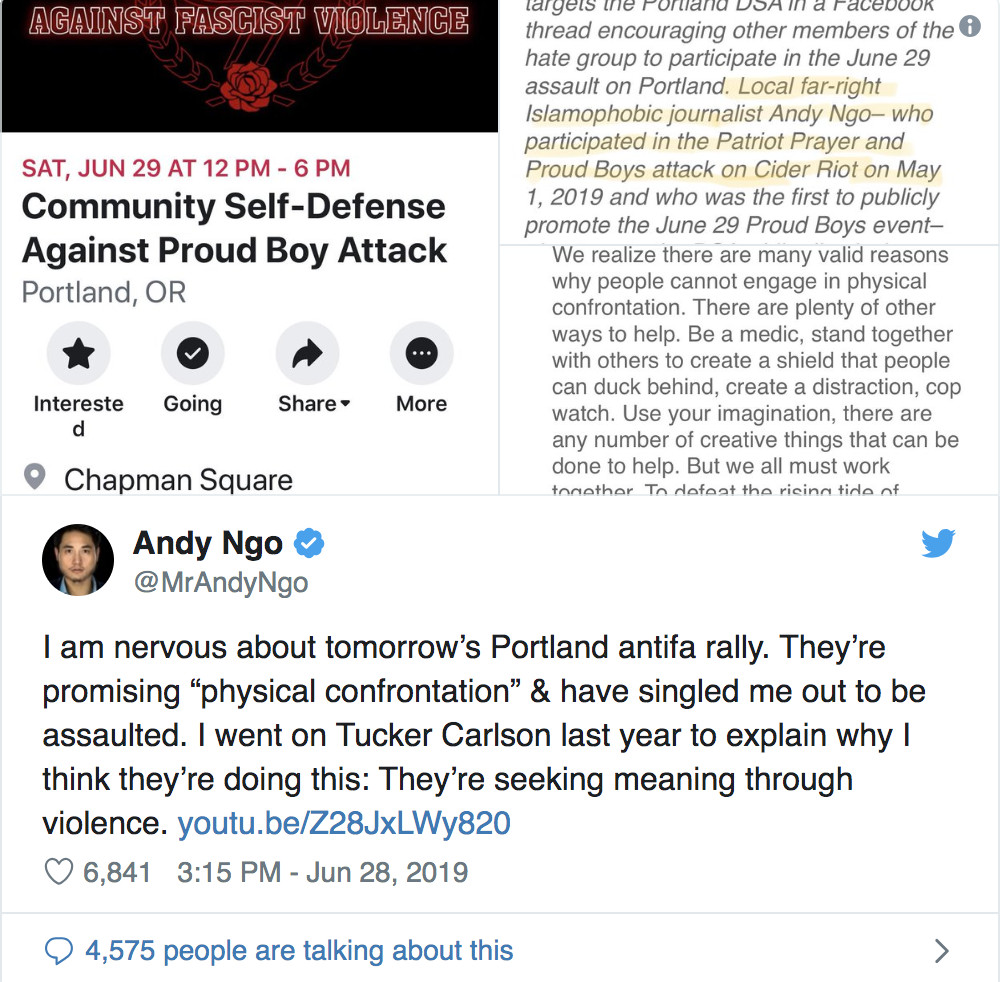Open the info icon beside article text
Viewport: 1002px width, 982px height.
point(970,26)
